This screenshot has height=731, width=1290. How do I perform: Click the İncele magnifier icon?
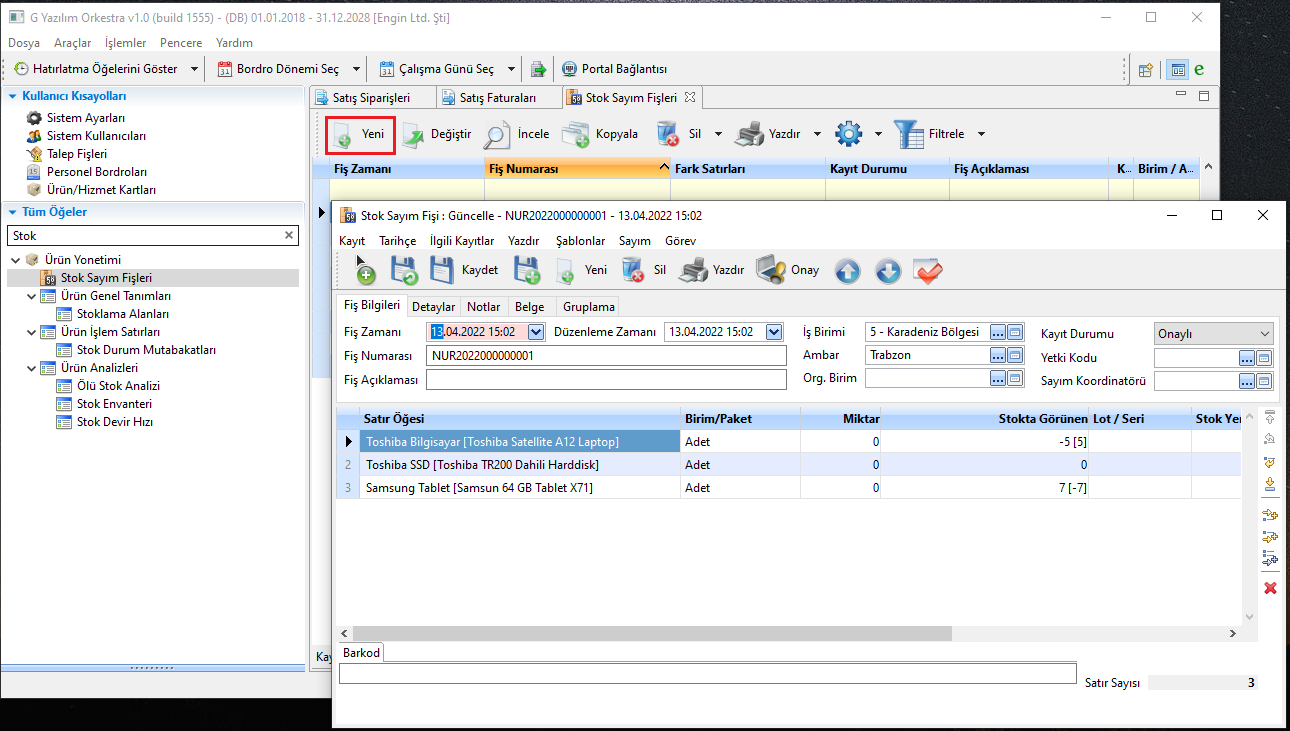(497, 134)
